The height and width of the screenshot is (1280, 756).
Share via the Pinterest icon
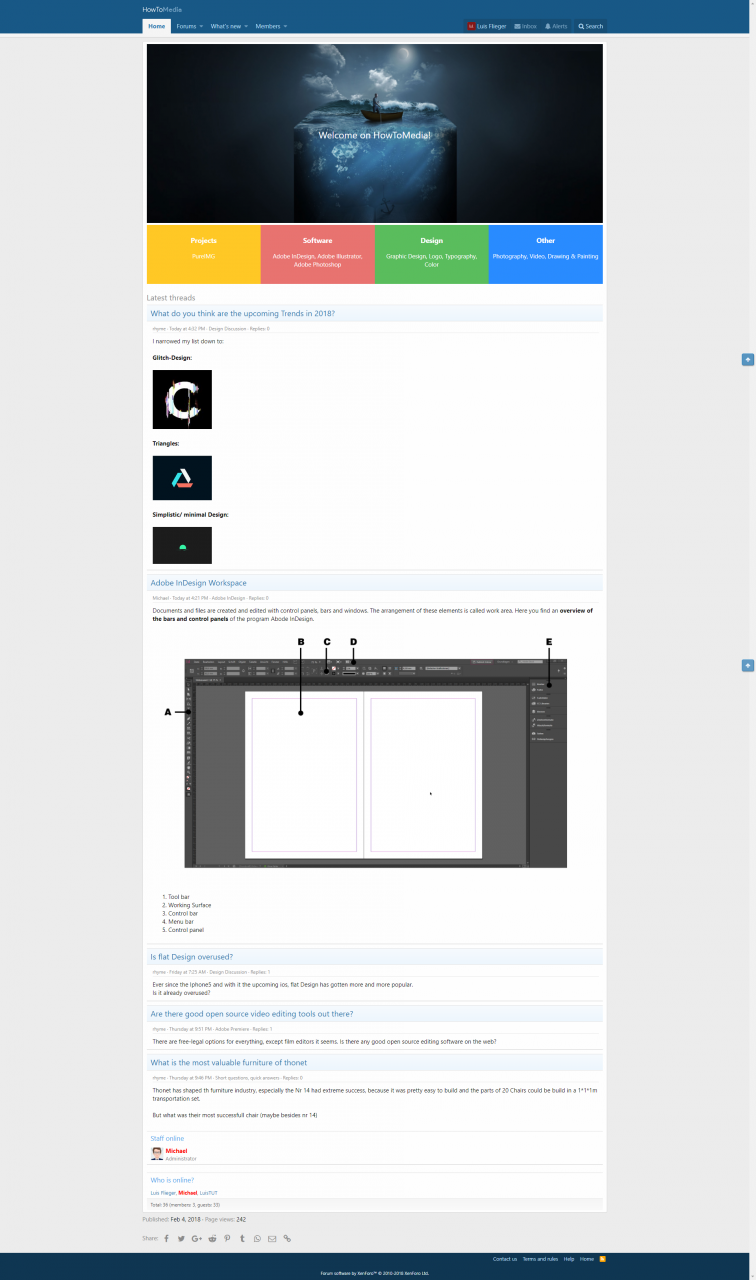(x=227, y=1238)
